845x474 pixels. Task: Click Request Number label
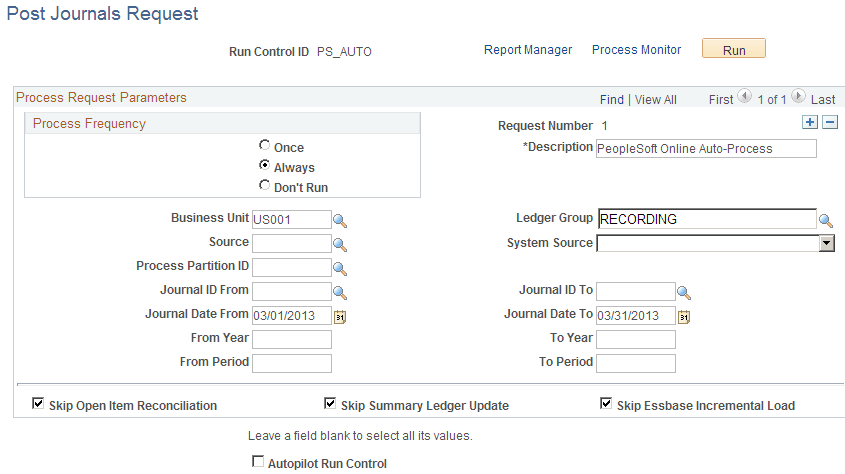coord(545,126)
